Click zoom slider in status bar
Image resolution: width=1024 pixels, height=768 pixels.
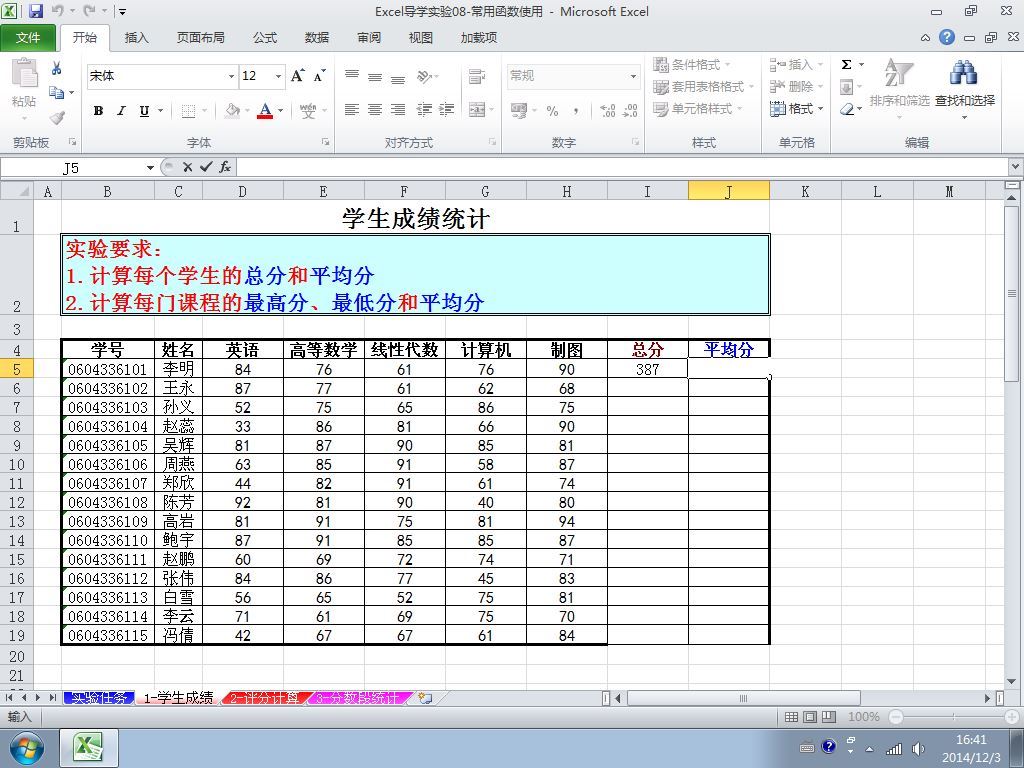pyautogui.click(x=953, y=717)
